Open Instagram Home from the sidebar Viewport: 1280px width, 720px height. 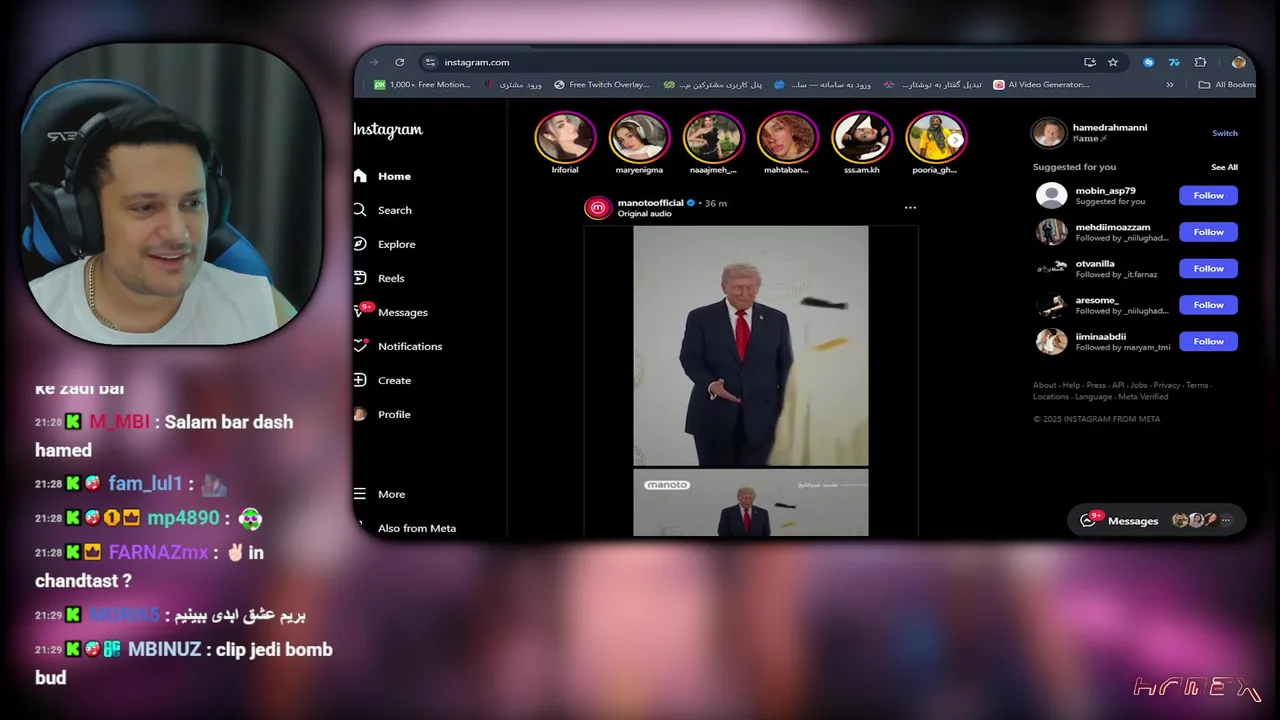tap(382, 176)
